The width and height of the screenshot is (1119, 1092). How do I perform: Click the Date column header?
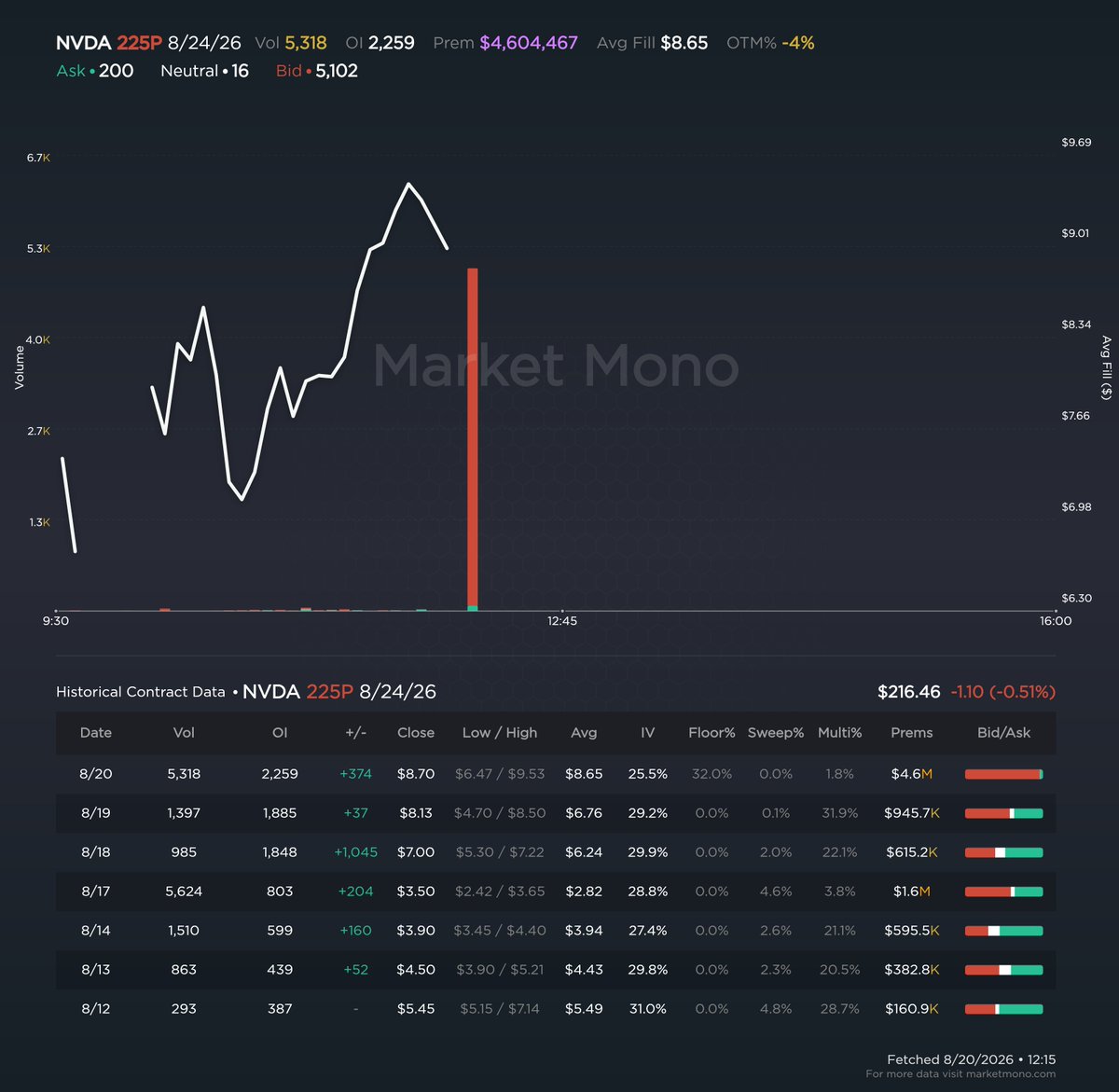click(x=96, y=733)
